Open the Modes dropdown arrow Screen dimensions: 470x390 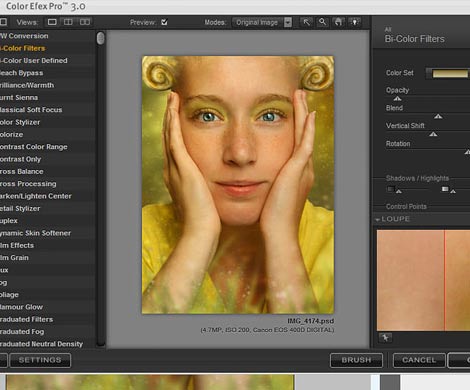click(x=288, y=22)
